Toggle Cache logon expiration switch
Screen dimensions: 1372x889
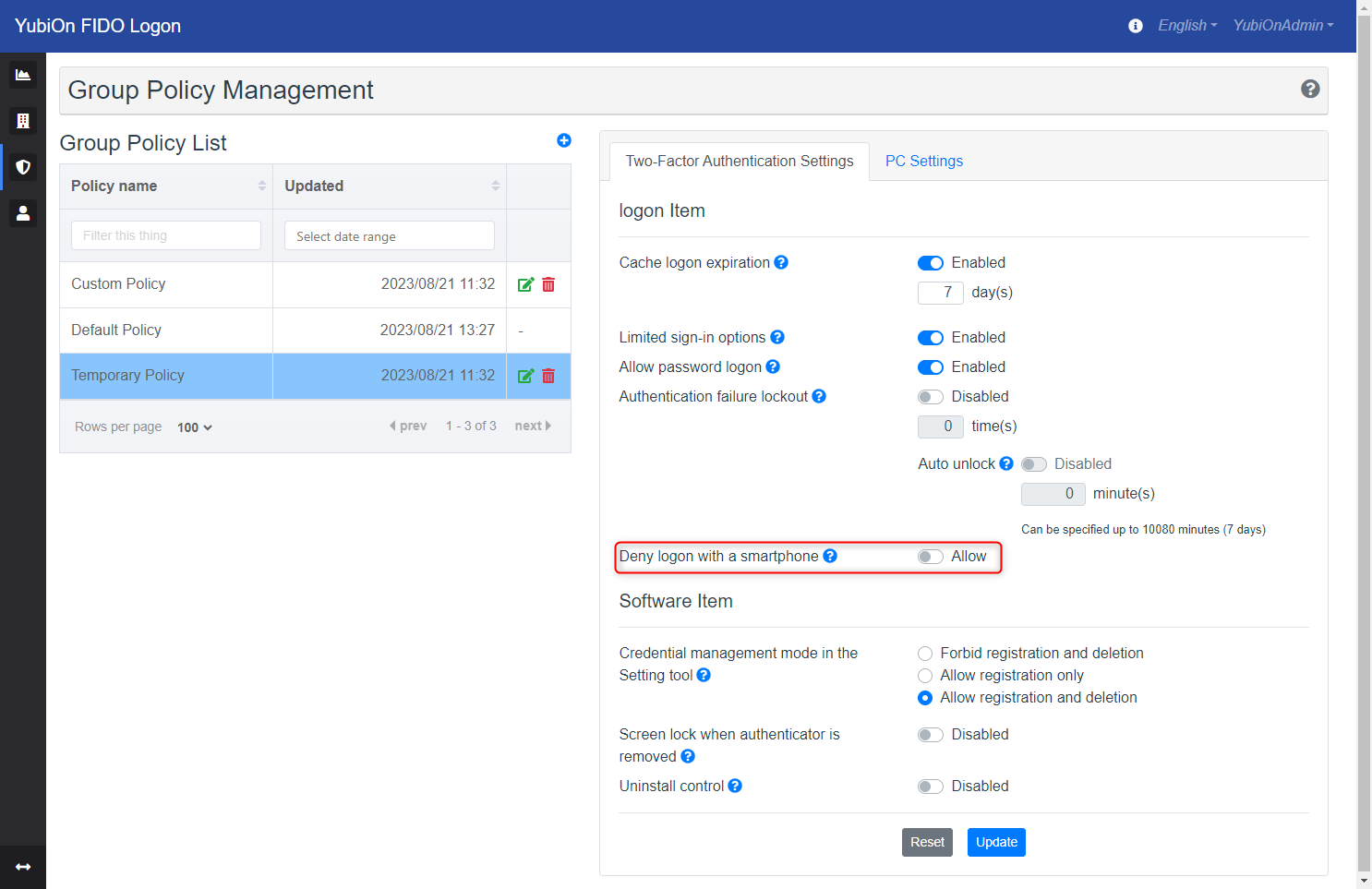(931, 263)
